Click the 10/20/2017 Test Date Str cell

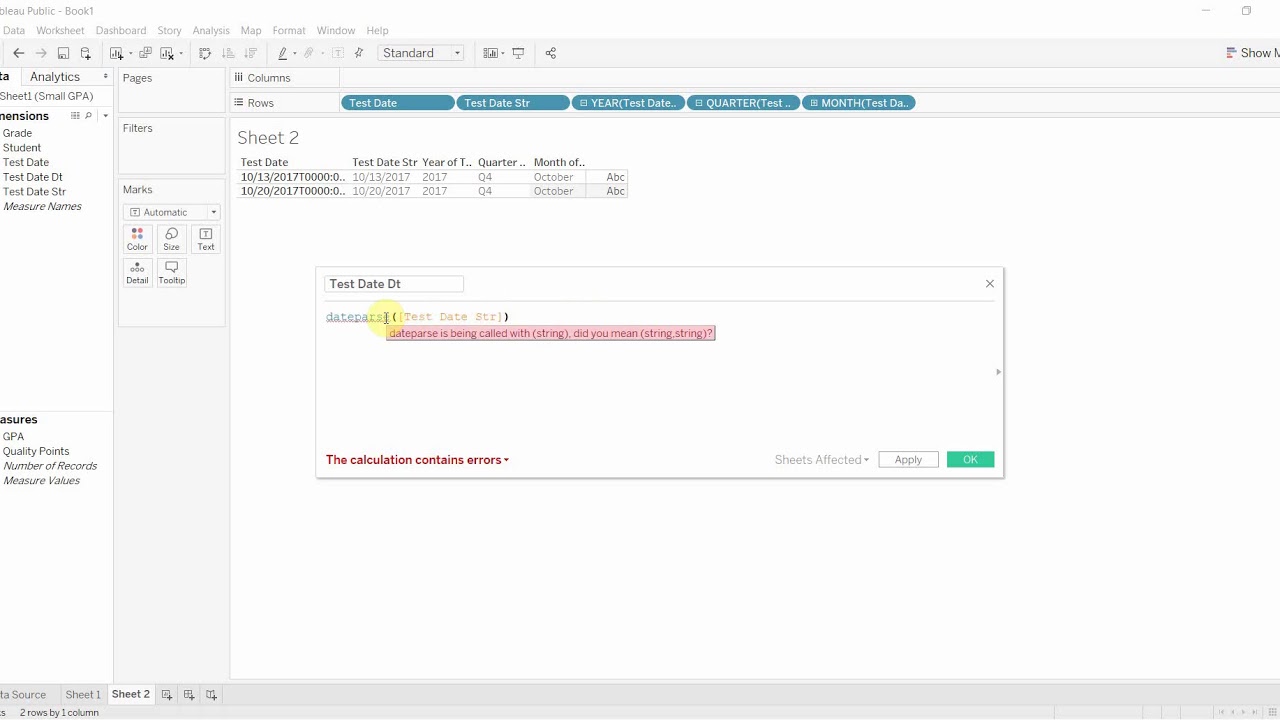click(381, 191)
